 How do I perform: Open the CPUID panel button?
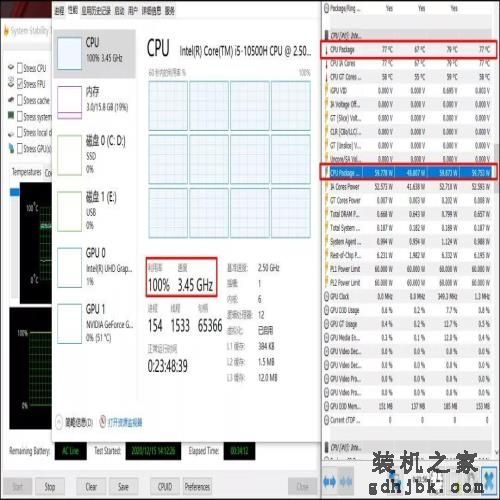165,487
